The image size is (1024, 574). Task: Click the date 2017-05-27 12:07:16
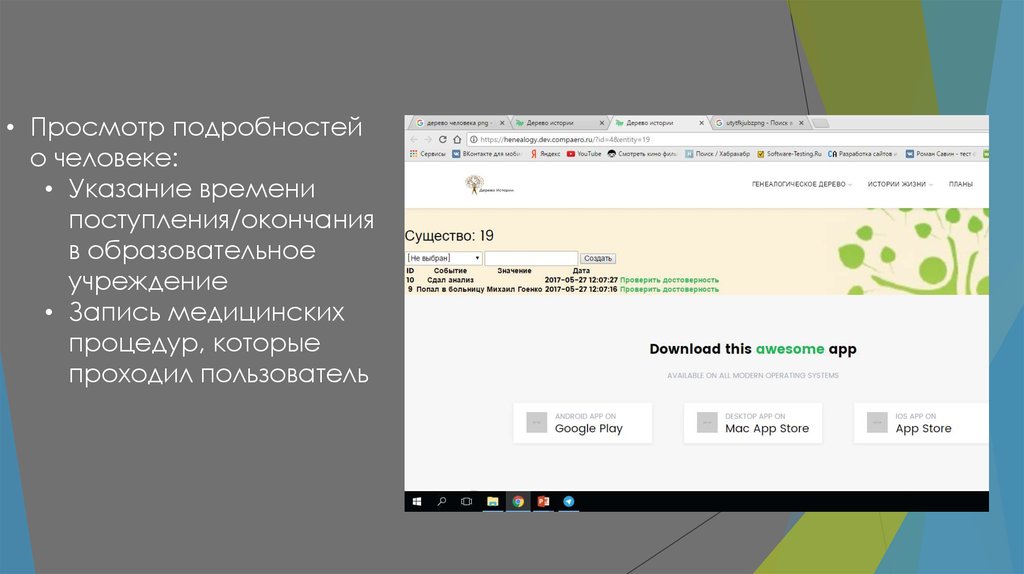tap(581, 289)
